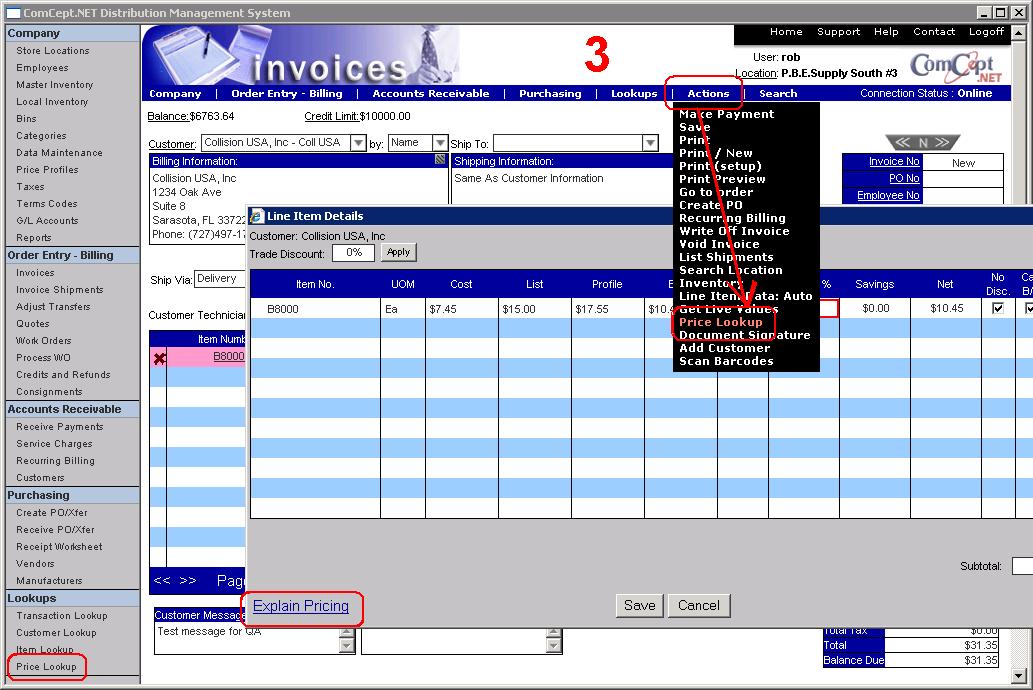
Task: Expand the Ship To dropdown
Action: coord(649,144)
